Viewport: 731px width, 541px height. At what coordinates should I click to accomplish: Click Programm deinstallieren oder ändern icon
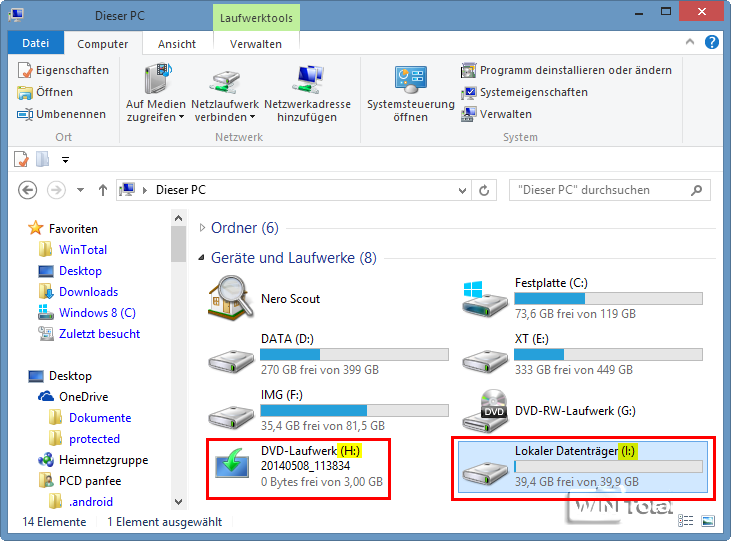[x=469, y=70]
